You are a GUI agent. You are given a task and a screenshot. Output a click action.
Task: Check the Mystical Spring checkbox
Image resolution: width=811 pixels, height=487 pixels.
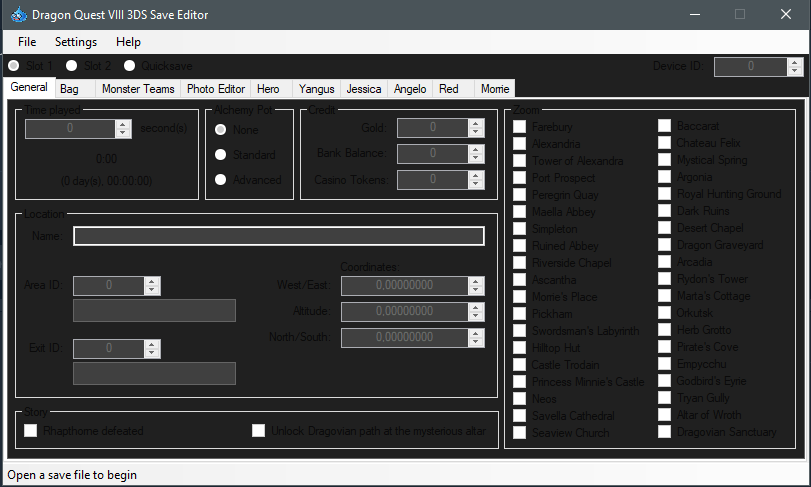point(665,160)
